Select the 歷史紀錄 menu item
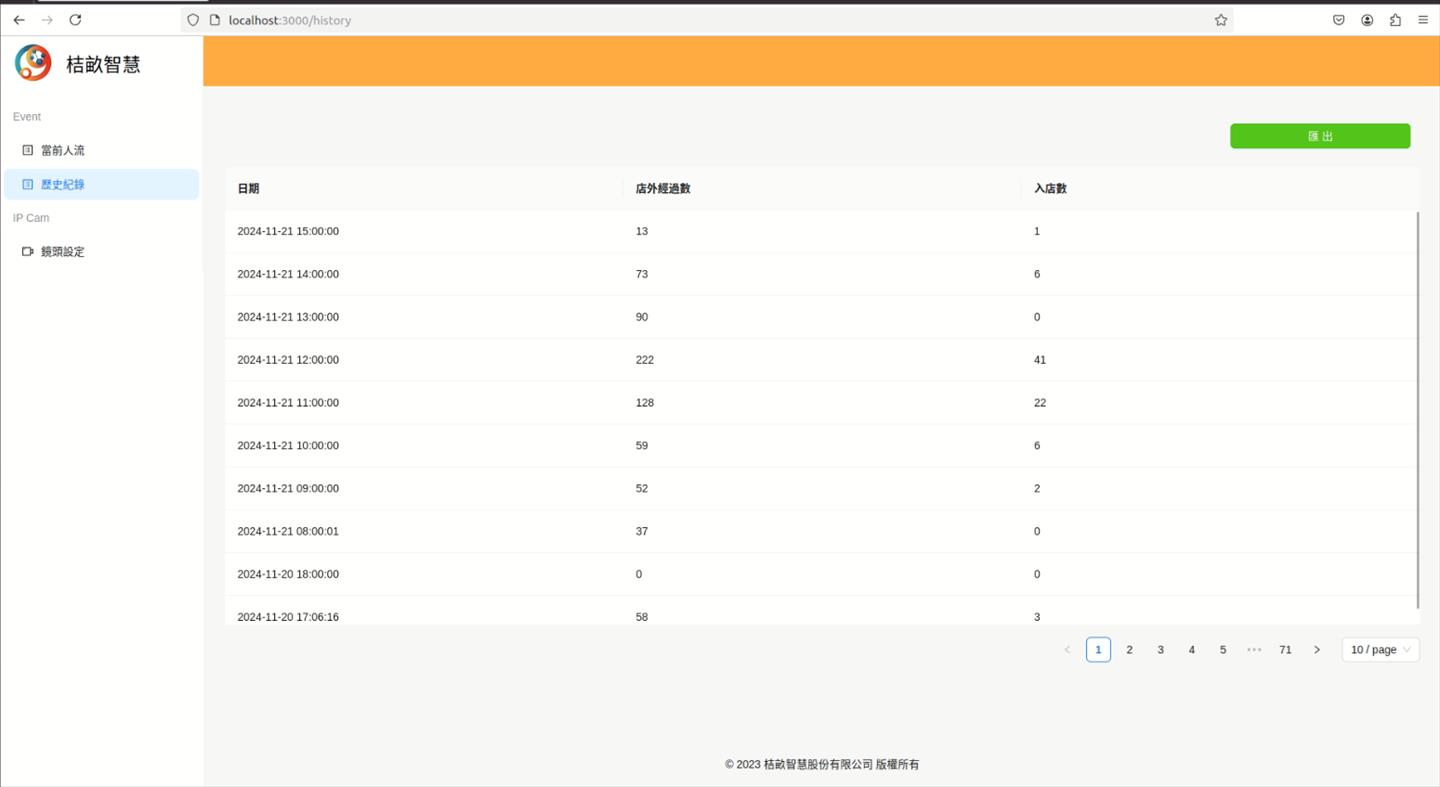Screen dimensions: 1440x787 pos(101,184)
